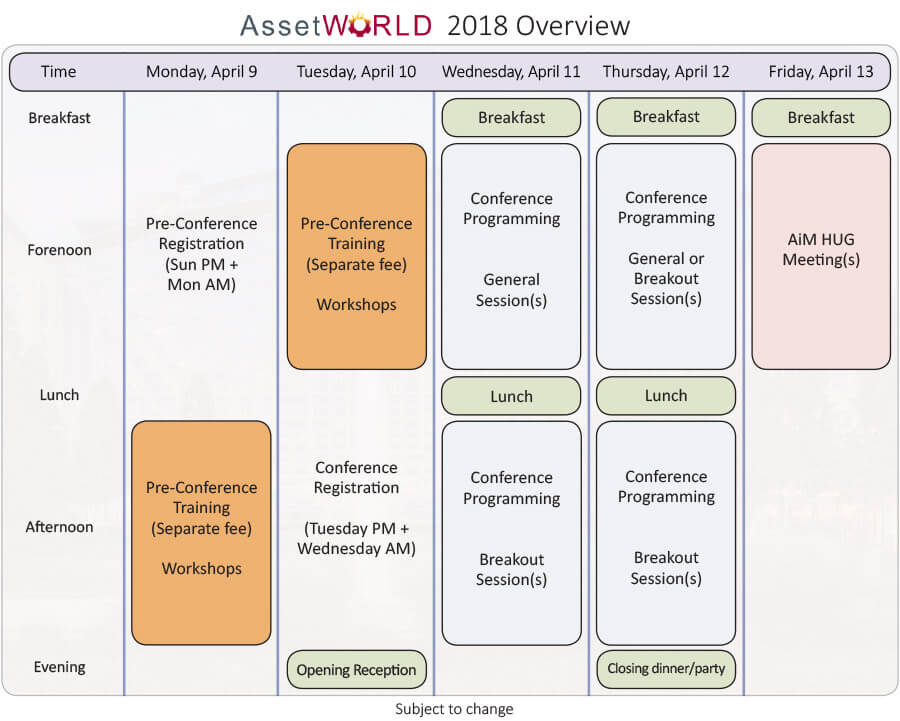The height and width of the screenshot is (721, 900).
Task: Select Thursday afternoon Breakout Session(s) block
Action: click(x=666, y=533)
